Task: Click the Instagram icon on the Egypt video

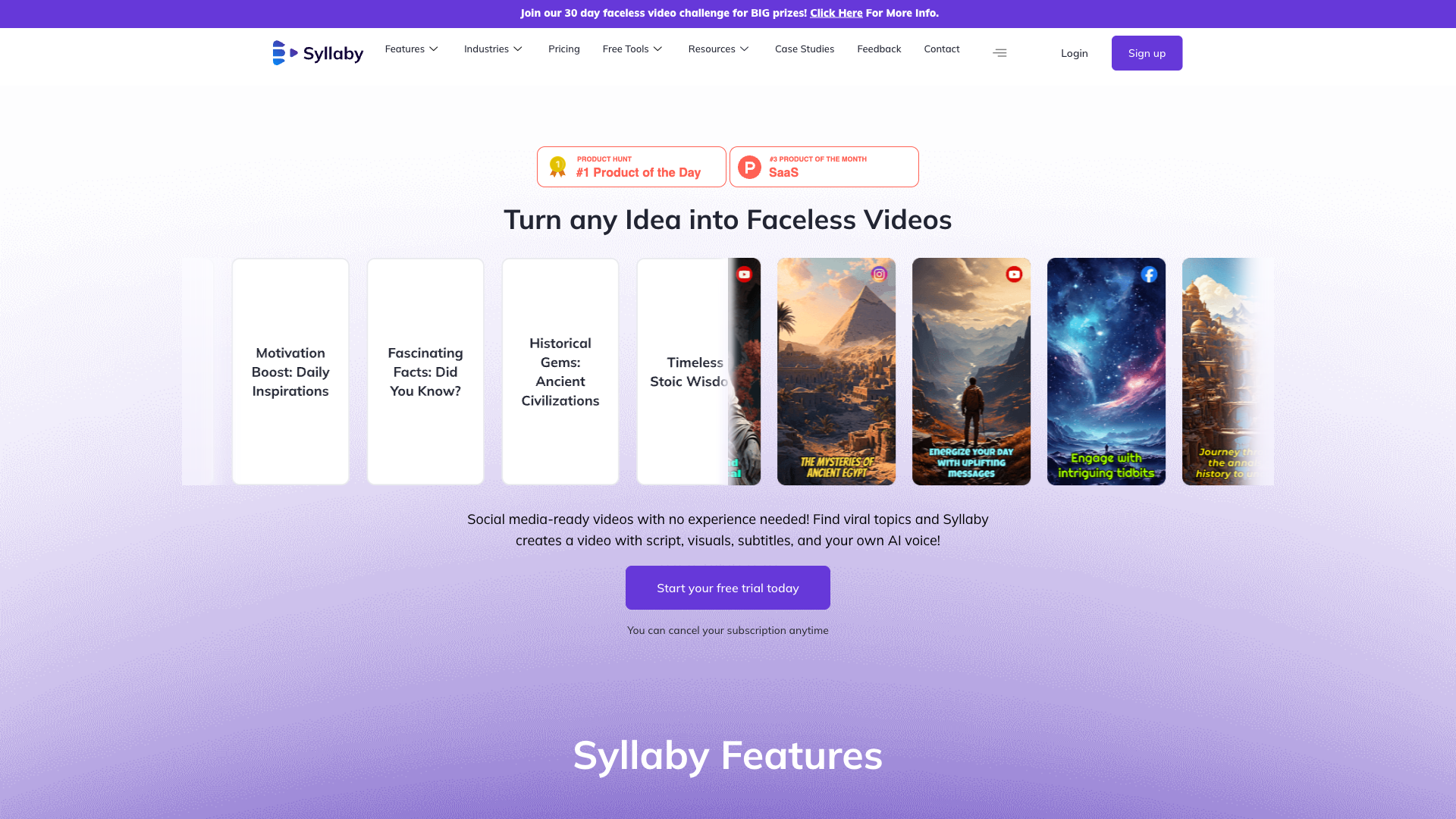Action: point(879,275)
